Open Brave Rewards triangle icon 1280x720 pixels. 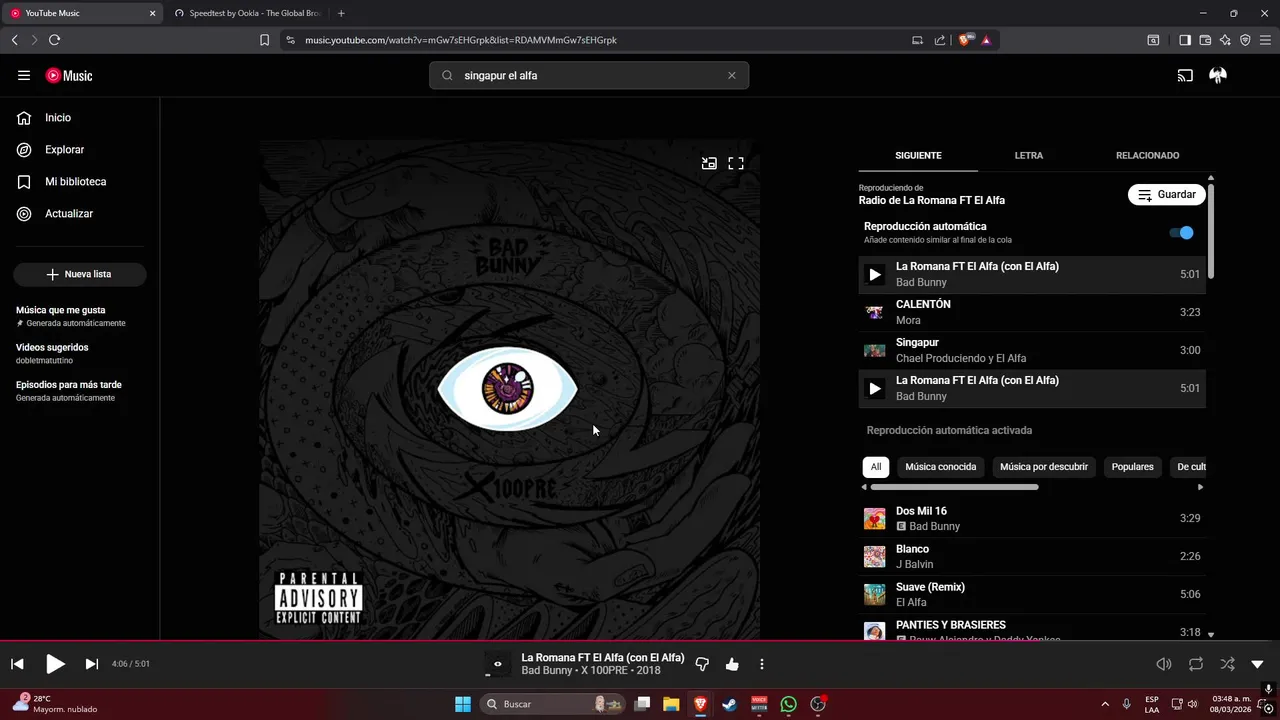(986, 40)
